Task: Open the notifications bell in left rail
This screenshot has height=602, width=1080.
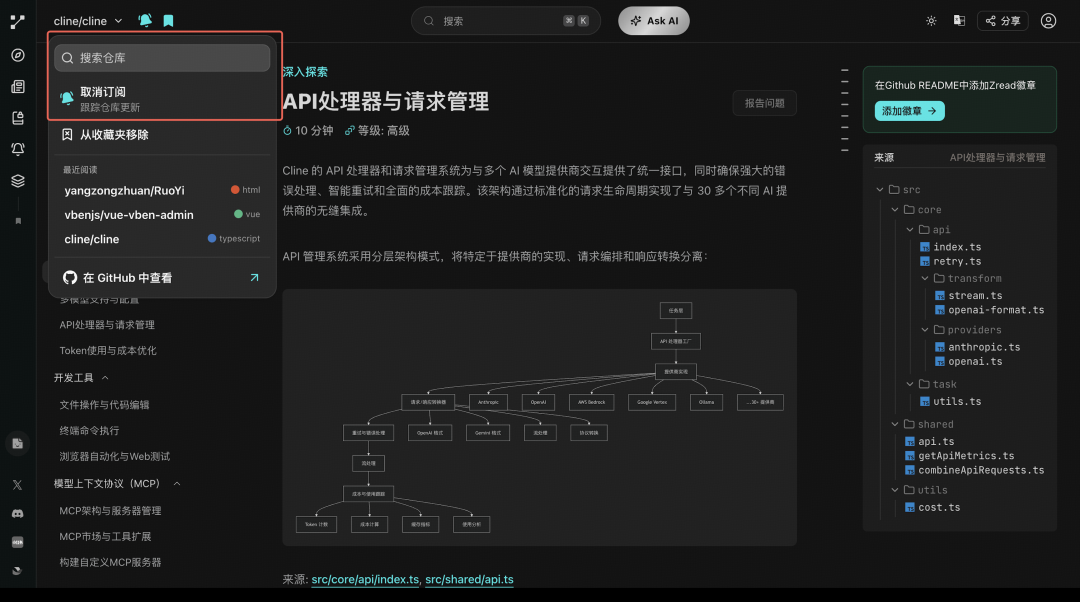Action: pyautogui.click(x=18, y=149)
